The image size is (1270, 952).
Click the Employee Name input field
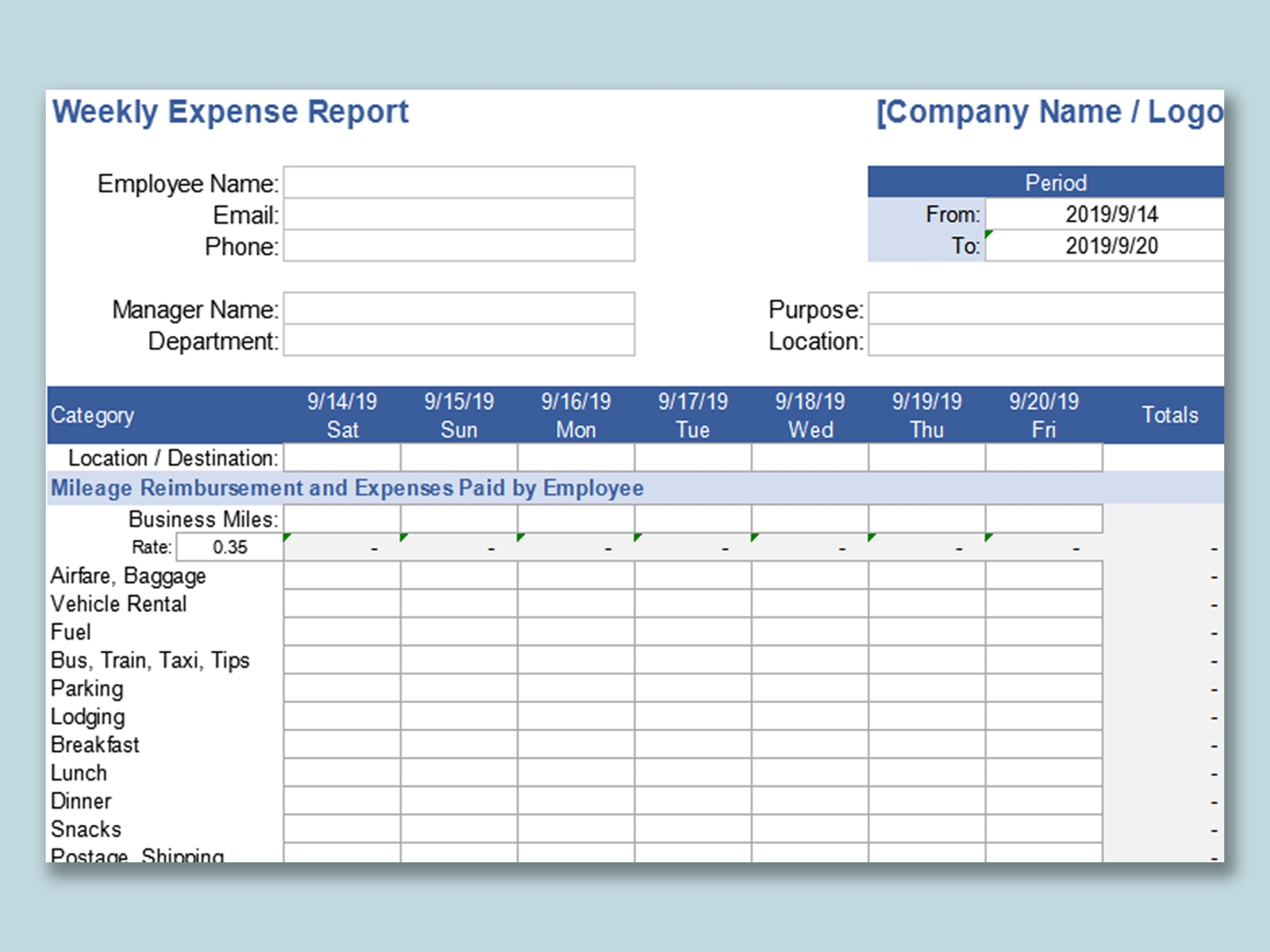click(459, 183)
